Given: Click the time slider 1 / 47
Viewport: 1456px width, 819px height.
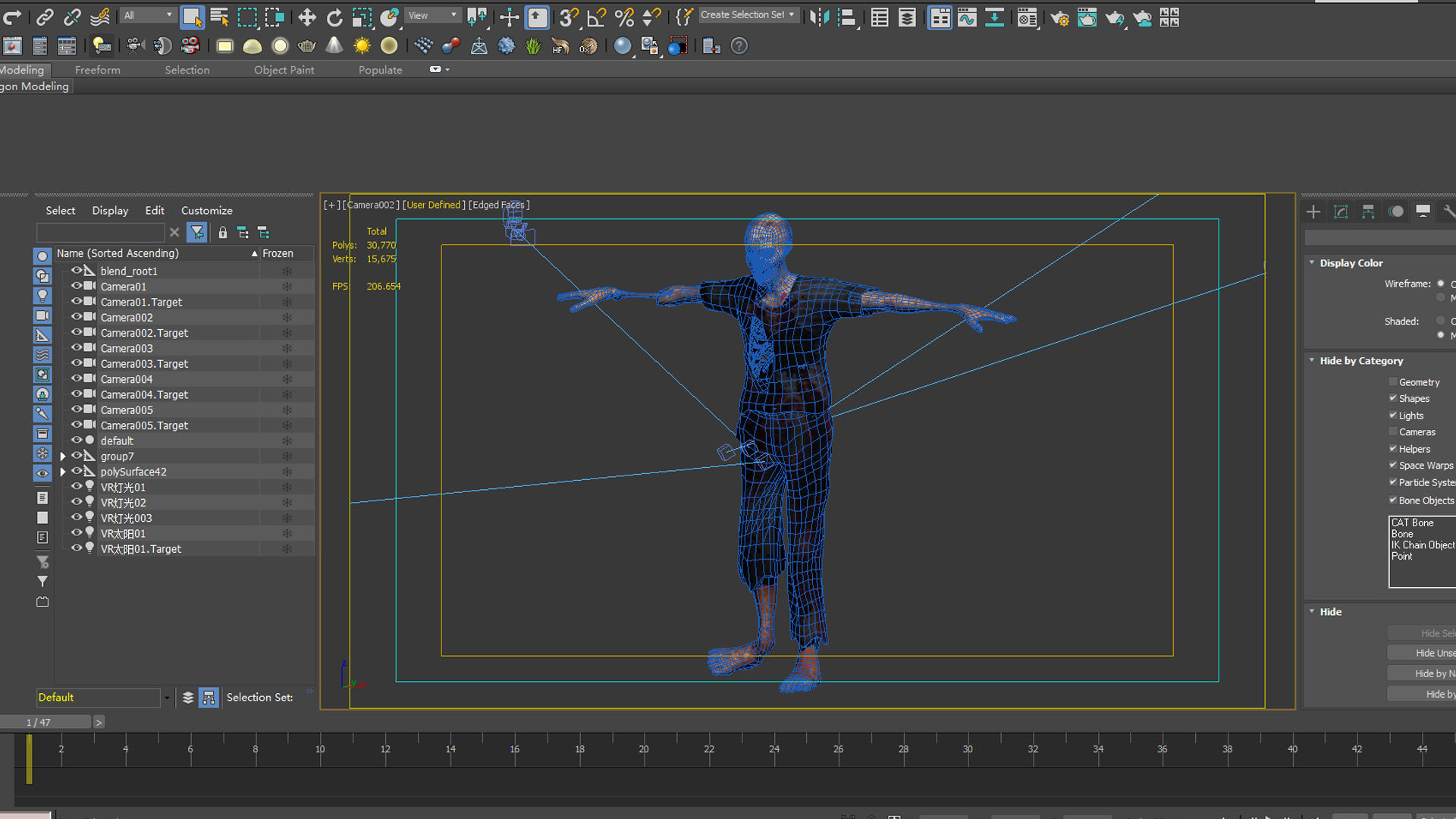Looking at the screenshot, I should [x=45, y=722].
